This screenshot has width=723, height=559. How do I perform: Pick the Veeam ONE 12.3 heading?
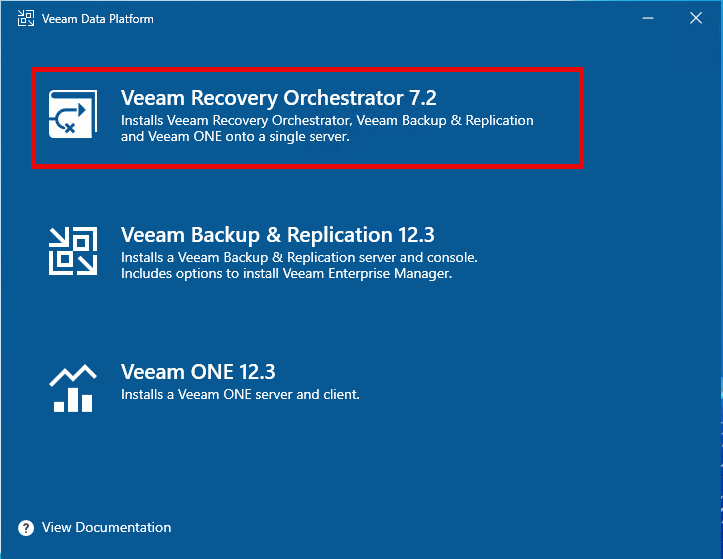(197, 372)
